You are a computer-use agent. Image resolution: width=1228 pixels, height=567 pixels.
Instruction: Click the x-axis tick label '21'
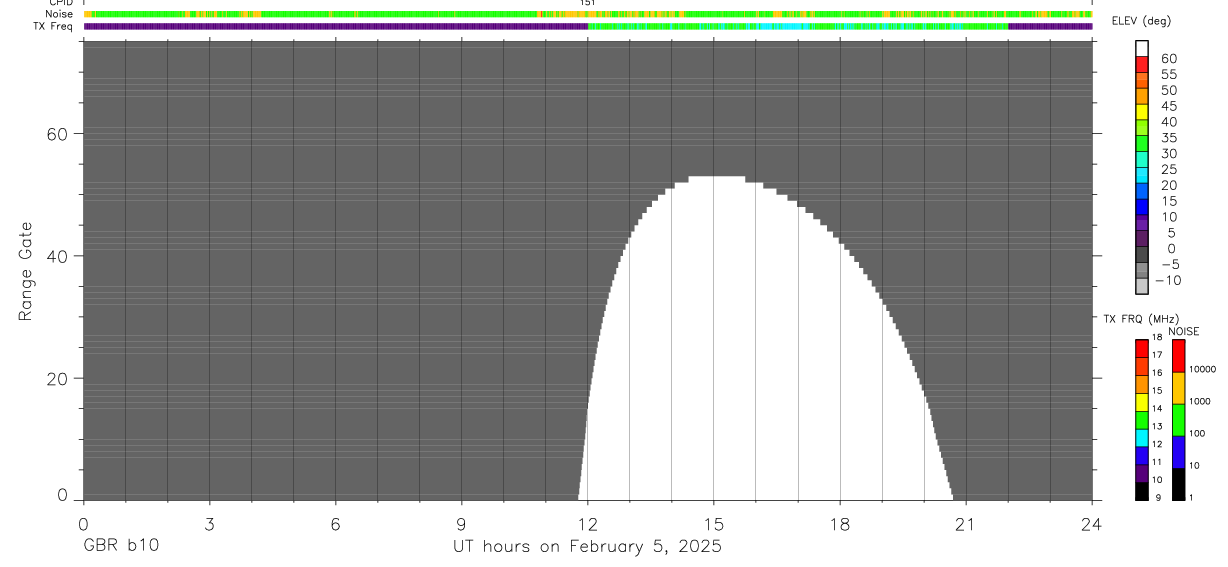point(966,524)
